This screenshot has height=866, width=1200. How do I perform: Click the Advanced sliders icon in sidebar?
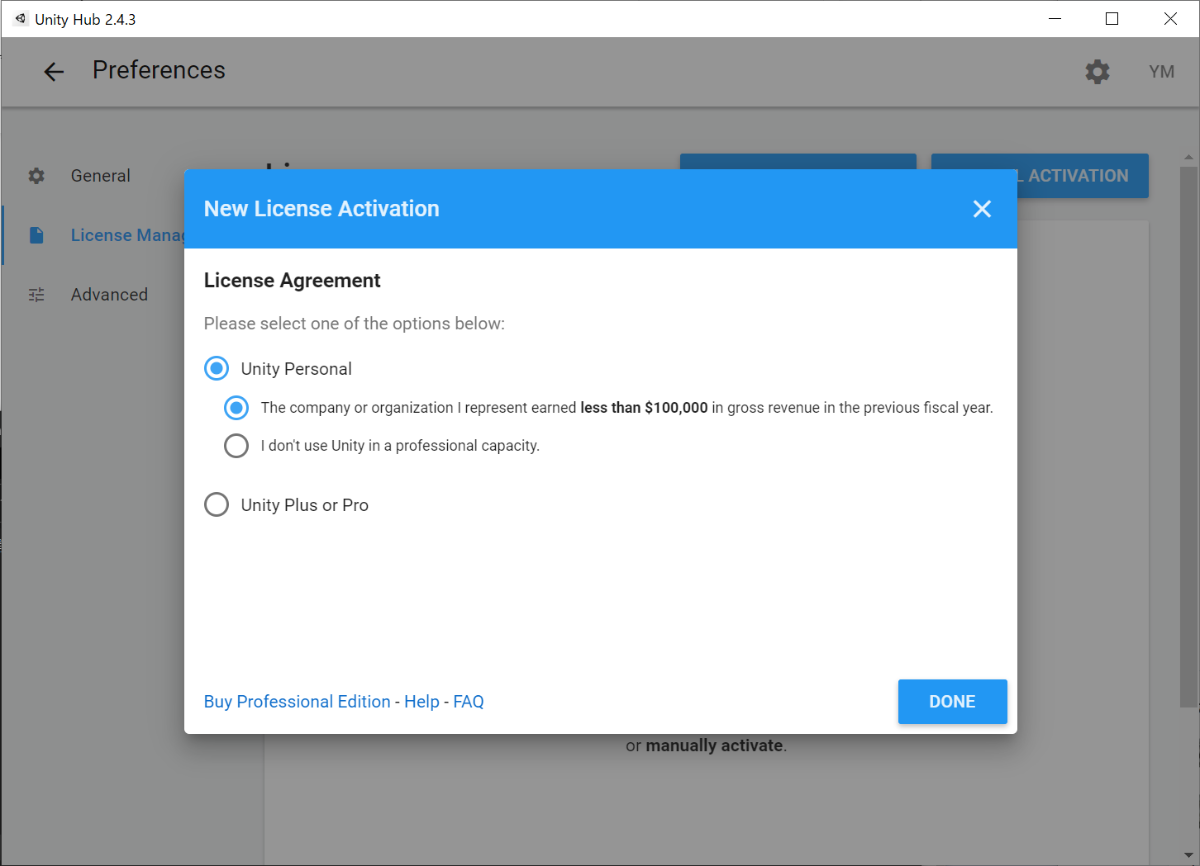(x=37, y=295)
